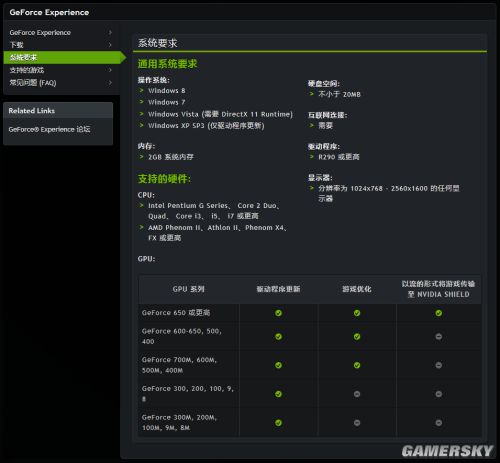Click the GPU 系列 column header
500x463 pixels.
(x=189, y=289)
